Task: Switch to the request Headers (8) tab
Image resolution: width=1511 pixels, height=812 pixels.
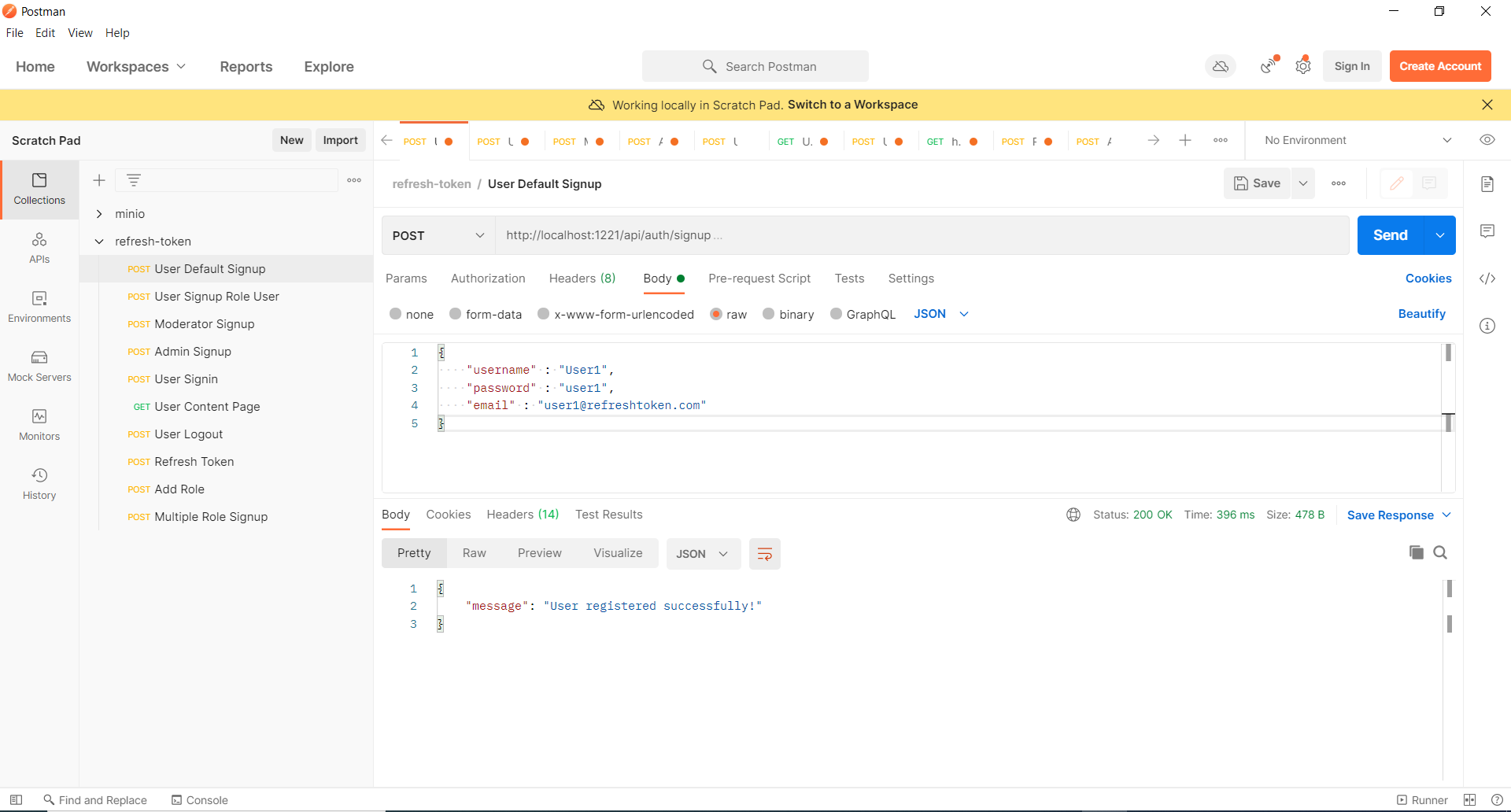Action: (582, 279)
